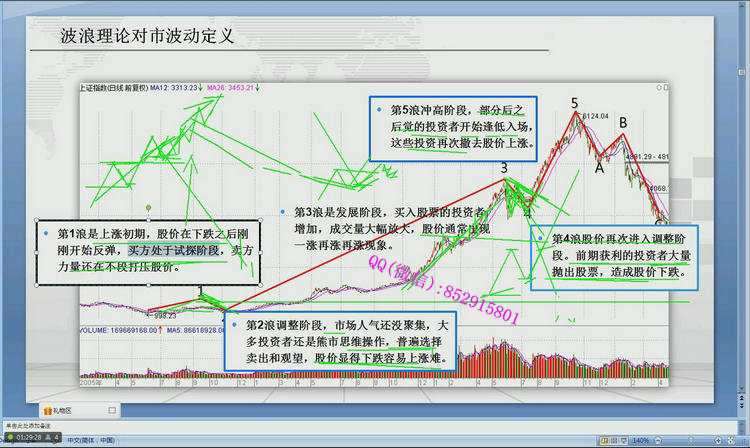Click the 中文(简体，中国) language indicator
The height and width of the screenshot is (448, 750).
pos(94,439)
